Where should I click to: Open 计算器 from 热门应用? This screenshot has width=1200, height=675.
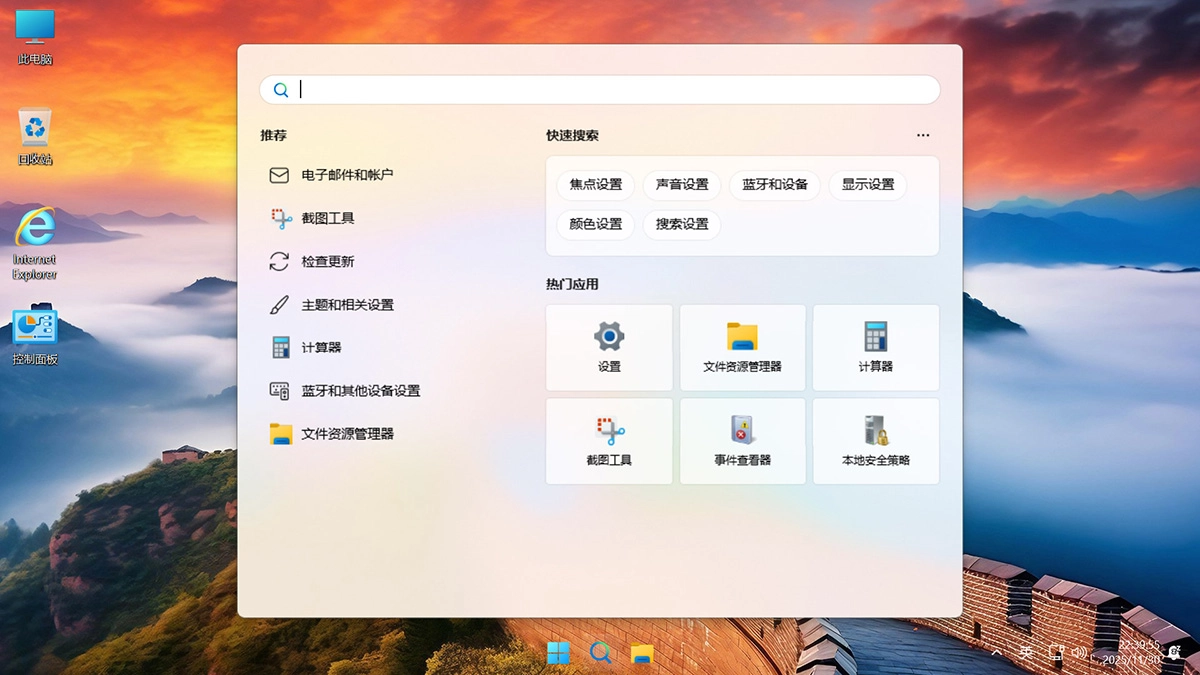[875, 347]
